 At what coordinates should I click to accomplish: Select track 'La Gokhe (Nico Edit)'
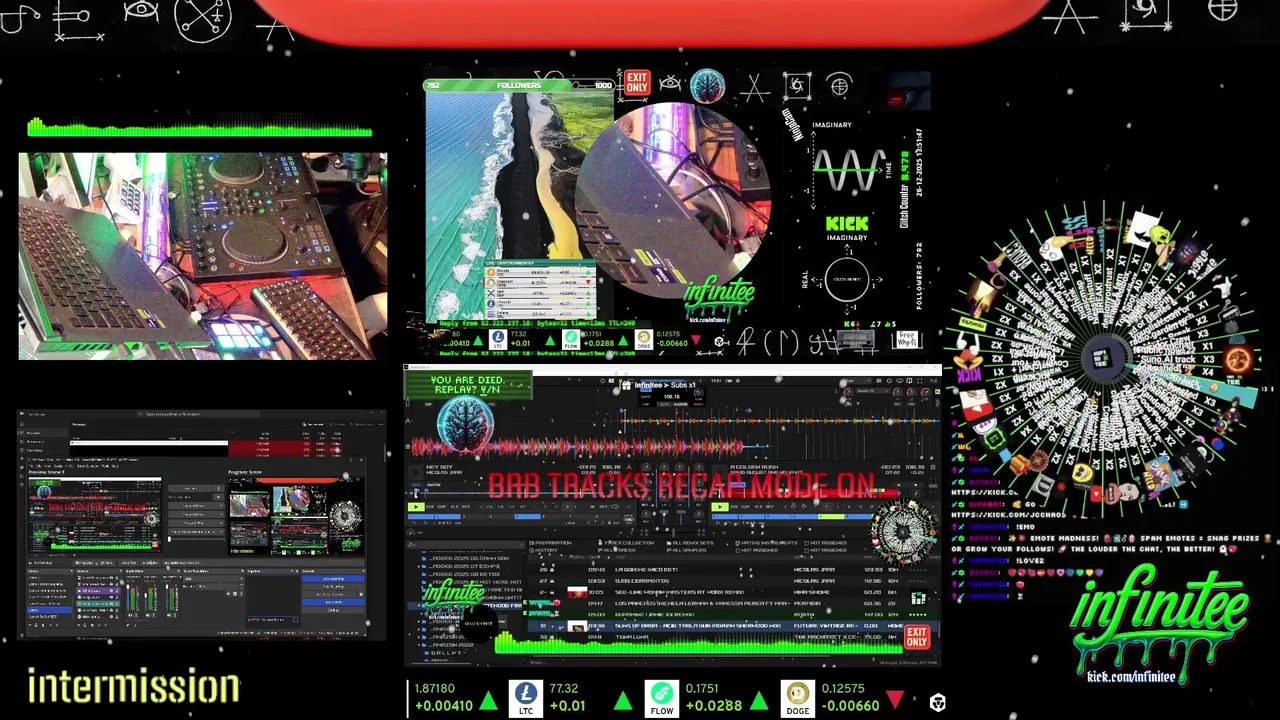pyautogui.click(x=734, y=569)
